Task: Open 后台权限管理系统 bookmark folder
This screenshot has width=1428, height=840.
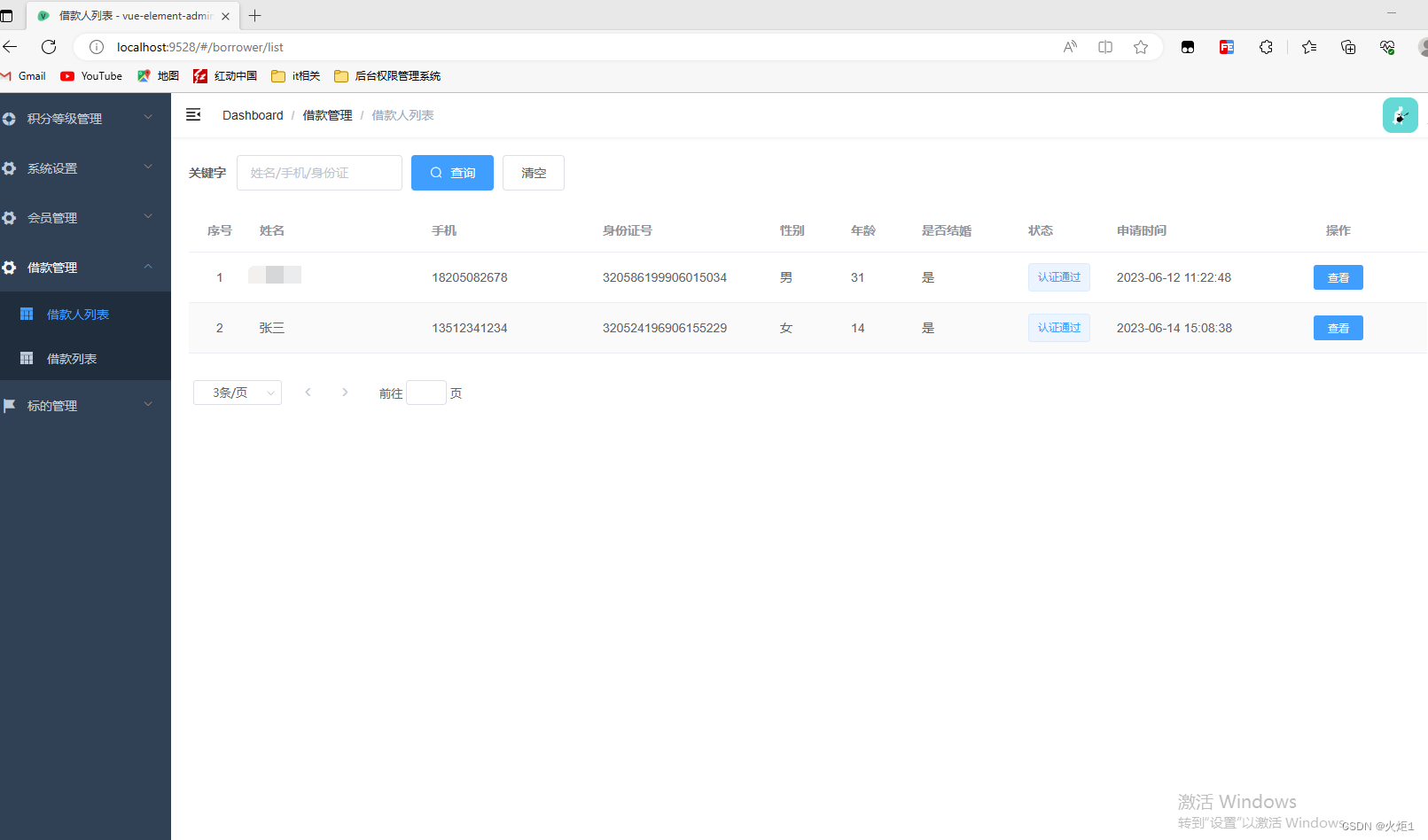Action: pyautogui.click(x=387, y=76)
